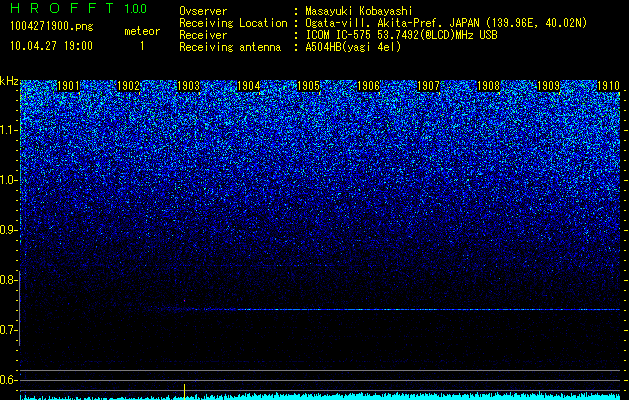Click the 1906 time marker
Viewport: 629px width, 400px height.
[x=368, y=86]
